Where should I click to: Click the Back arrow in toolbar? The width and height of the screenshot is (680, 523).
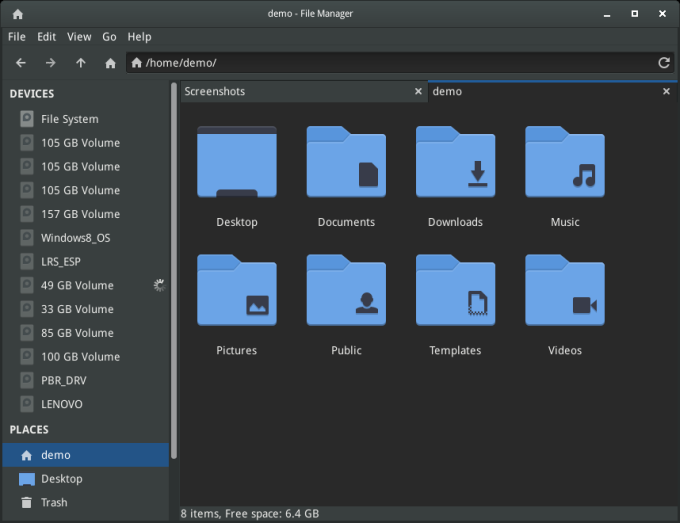[20, 63]
